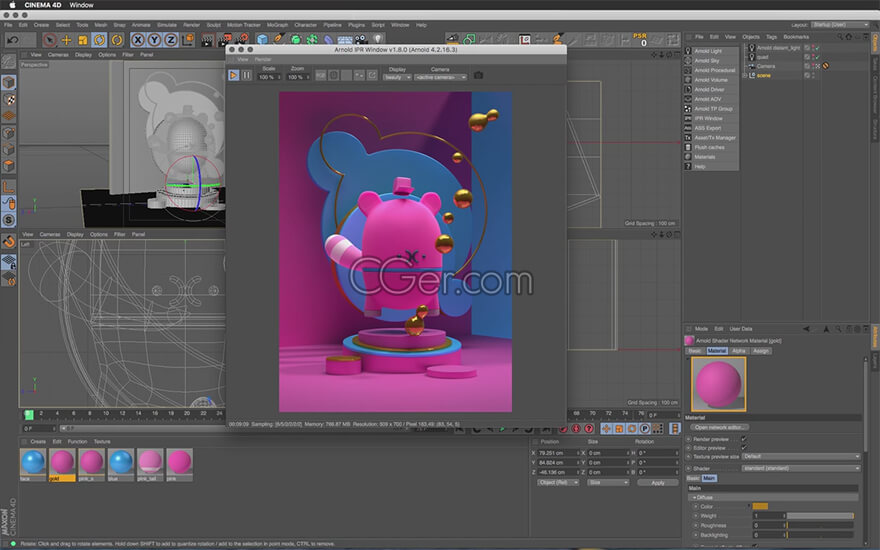Select the Live Selection cursor tool

[x=49, y=40]
